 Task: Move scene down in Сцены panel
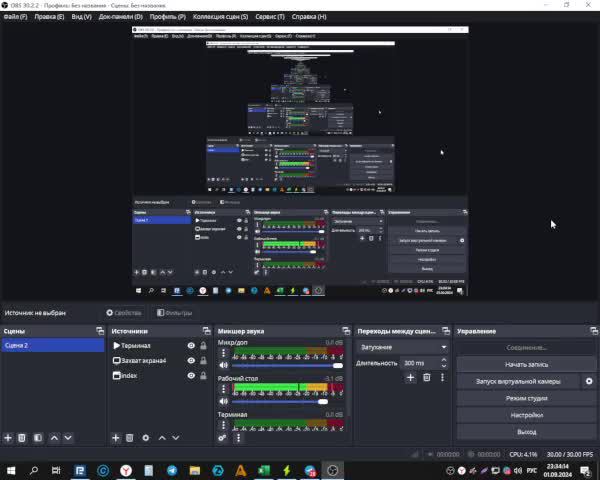coord(68,438)
